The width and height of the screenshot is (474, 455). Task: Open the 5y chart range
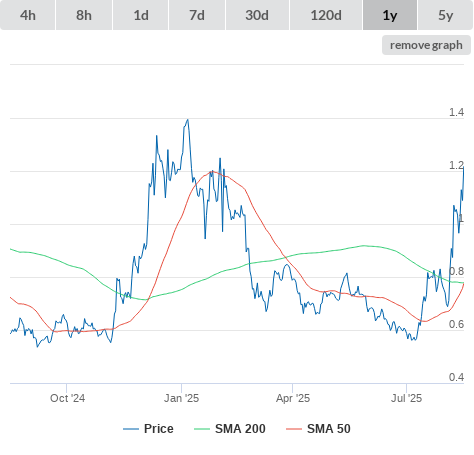point(446,15)
